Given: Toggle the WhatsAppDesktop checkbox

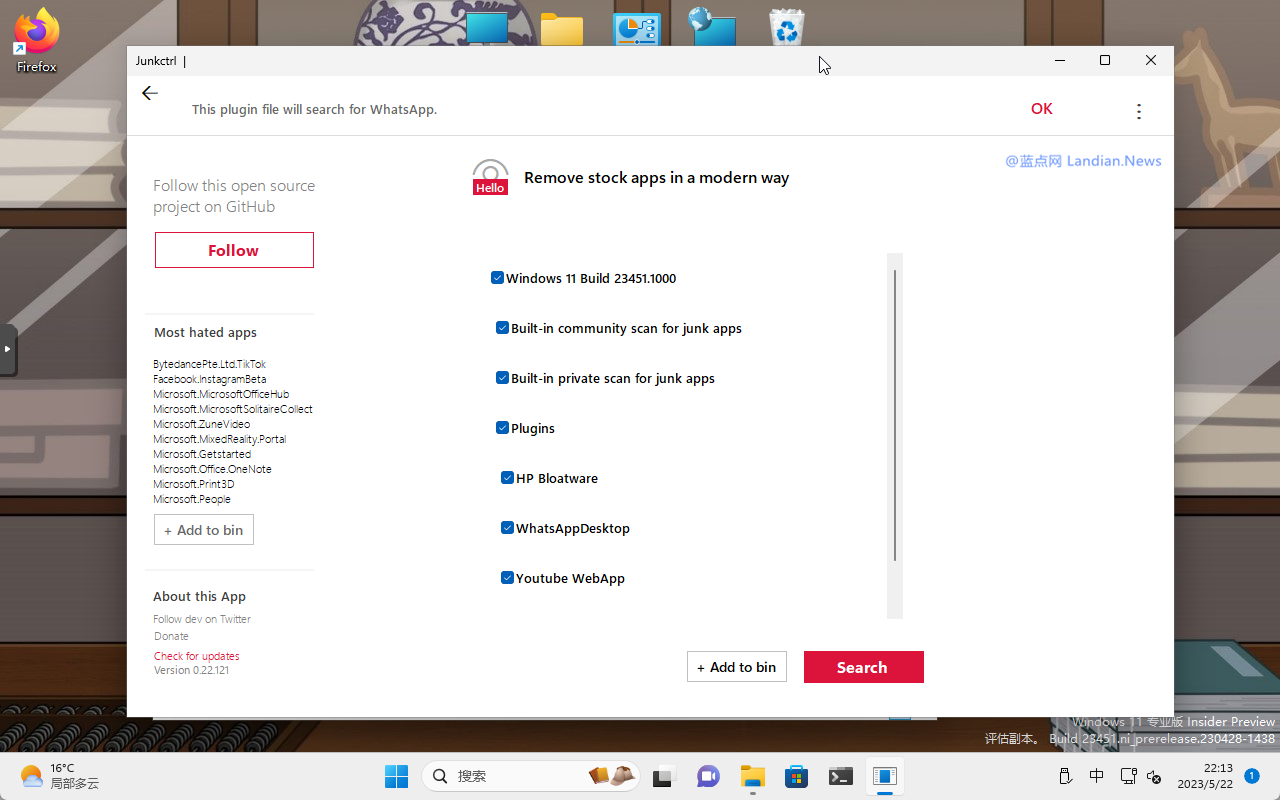Looking at the screenshot, I should [x=508, y=528].
